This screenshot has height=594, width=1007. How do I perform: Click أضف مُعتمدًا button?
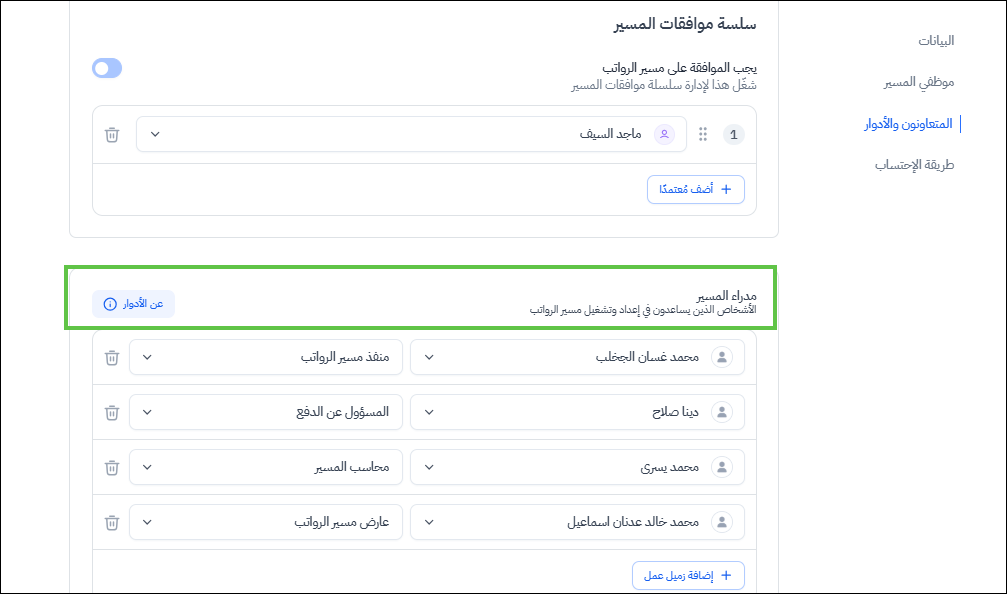[695, 189]
